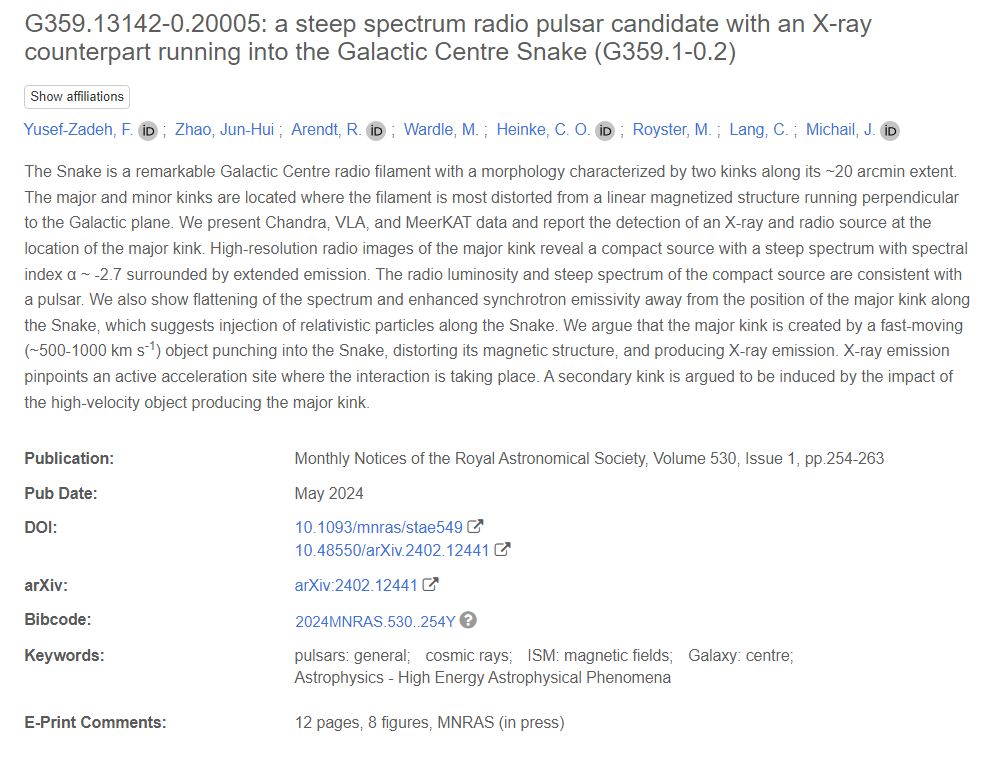The image size is (994, 758).
Task: Click the 'arXiv:' field label
Action: click(46, 585)
